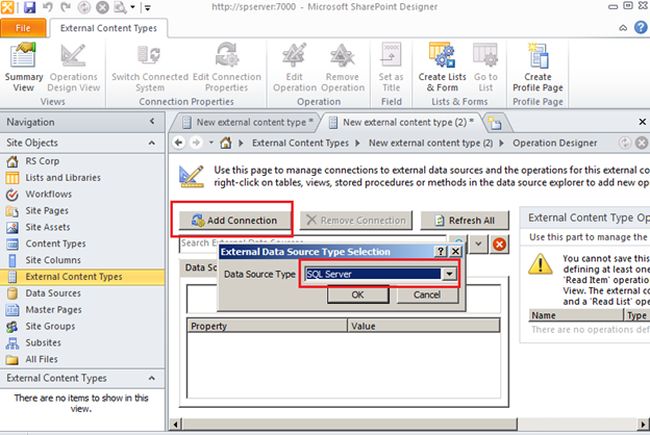
Task: Open the search options dropdown arrow
Action: point(478,244)
